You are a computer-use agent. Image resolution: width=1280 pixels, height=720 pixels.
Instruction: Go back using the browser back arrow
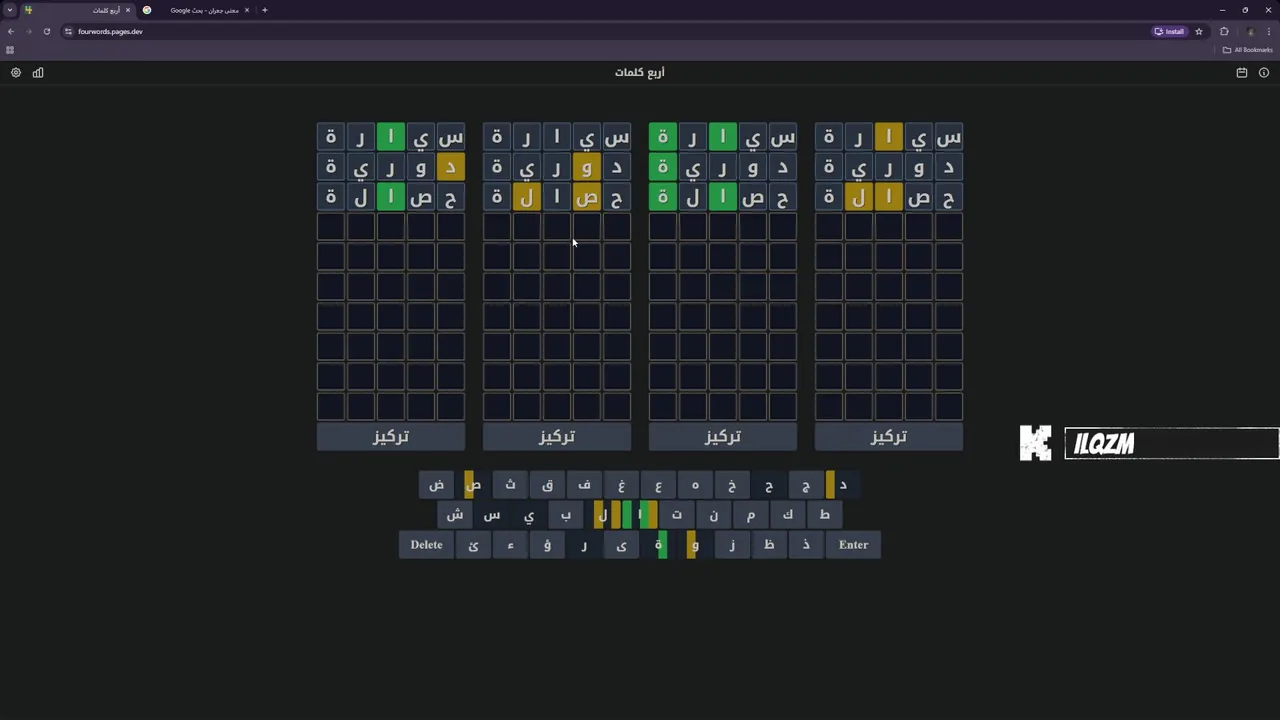(11, 31)
